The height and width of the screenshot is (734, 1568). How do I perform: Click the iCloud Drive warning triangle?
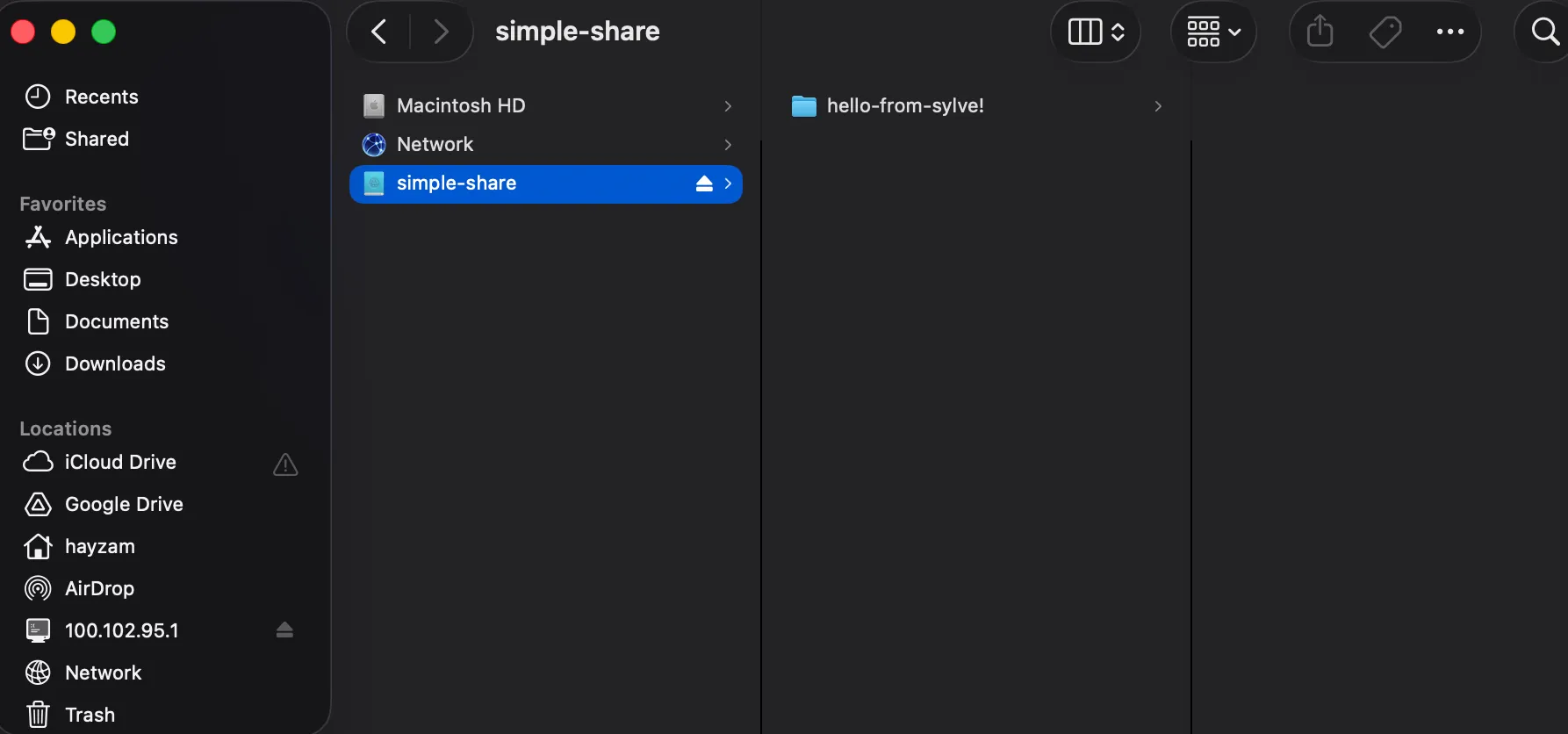point(285,464)
